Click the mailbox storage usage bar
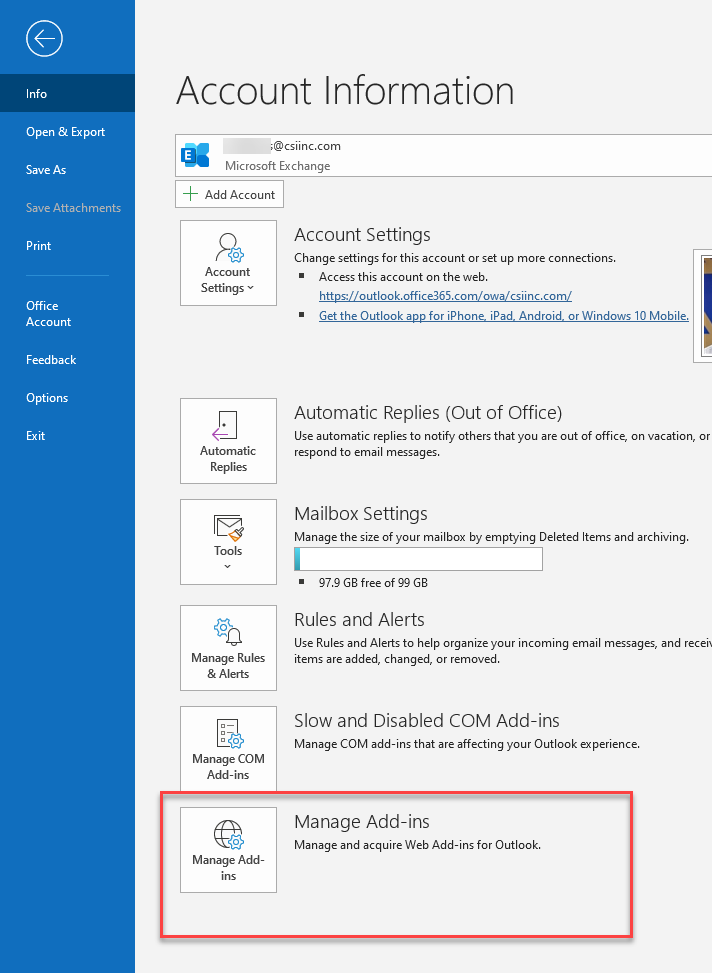The image size is (712, 973). click(x=418, y=559)
